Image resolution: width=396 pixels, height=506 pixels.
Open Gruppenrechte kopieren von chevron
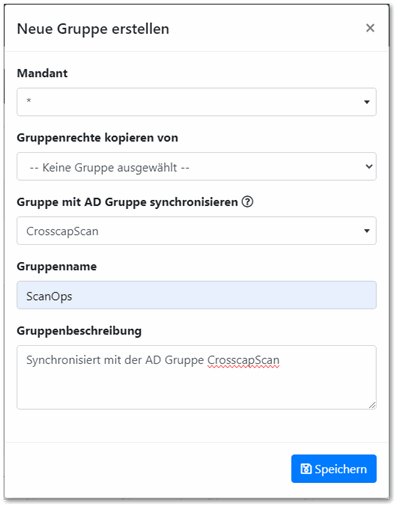click(369, 166)
